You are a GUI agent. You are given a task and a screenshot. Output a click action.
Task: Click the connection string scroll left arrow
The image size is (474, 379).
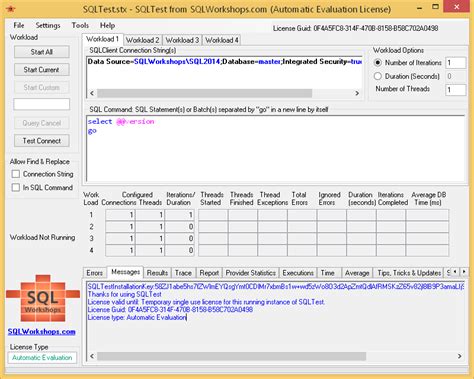[x=92, y=93]
